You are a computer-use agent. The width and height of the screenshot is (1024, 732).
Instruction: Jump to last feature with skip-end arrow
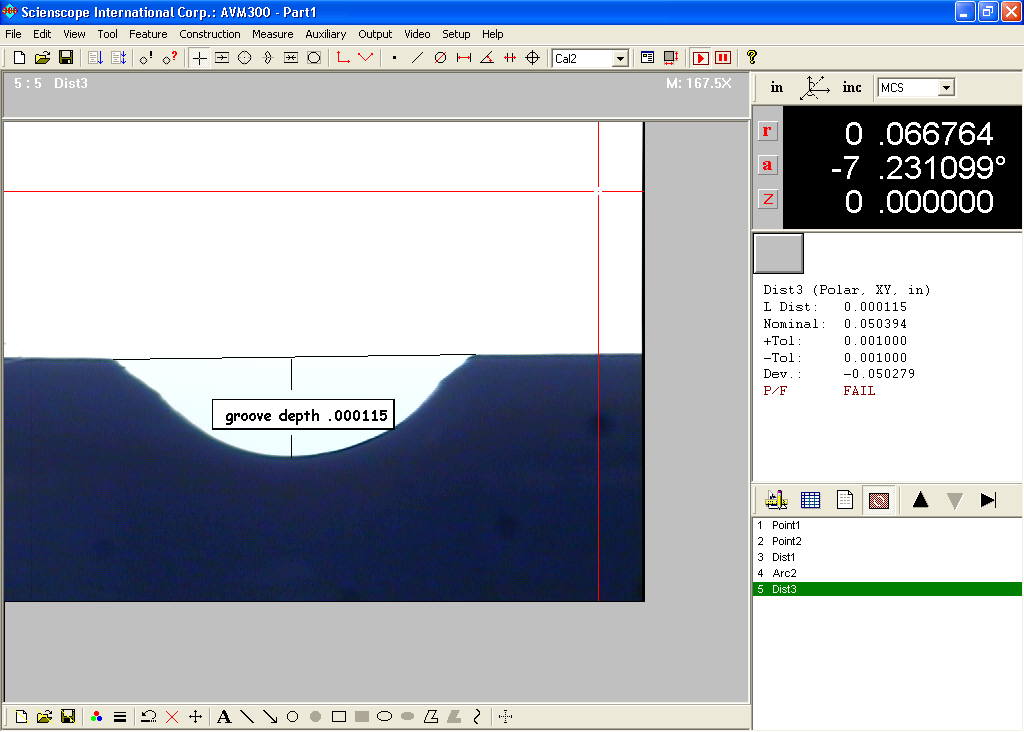tap(988, 500)
